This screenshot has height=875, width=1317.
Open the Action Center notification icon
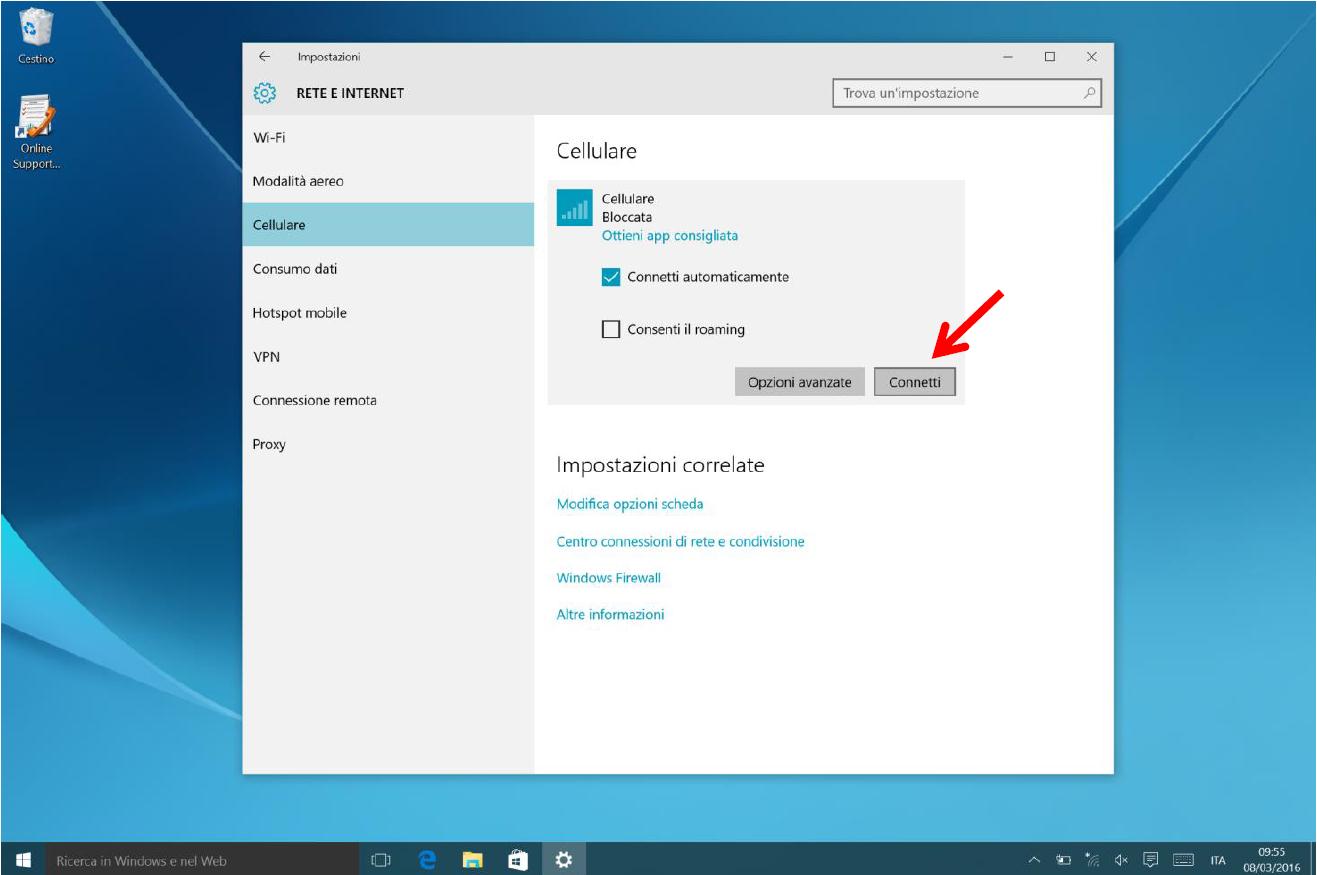(1151, 860)
